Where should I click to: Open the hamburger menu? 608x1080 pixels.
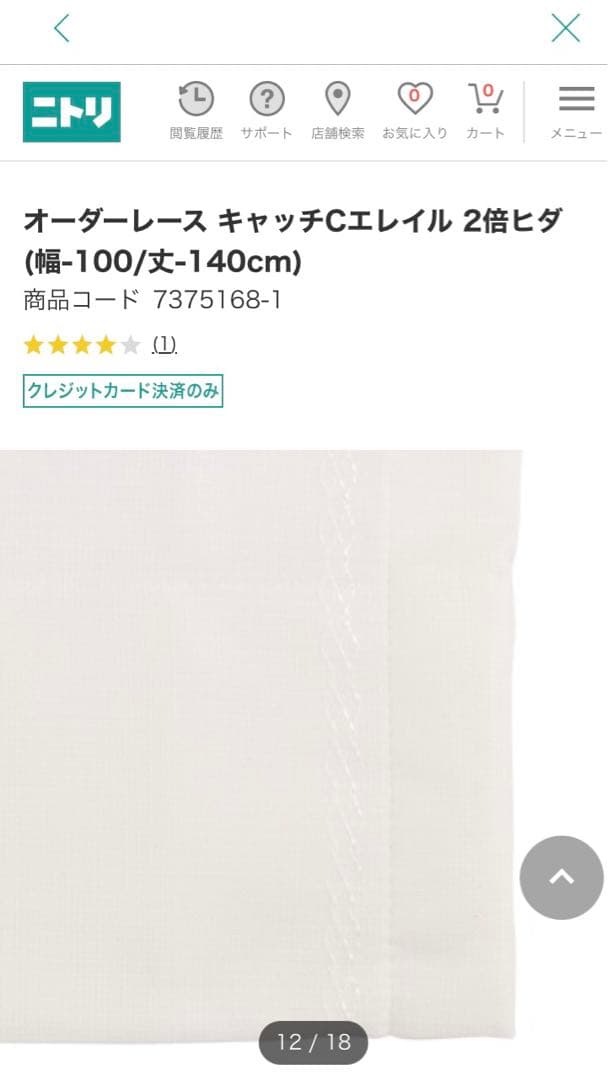pos(576,98)
